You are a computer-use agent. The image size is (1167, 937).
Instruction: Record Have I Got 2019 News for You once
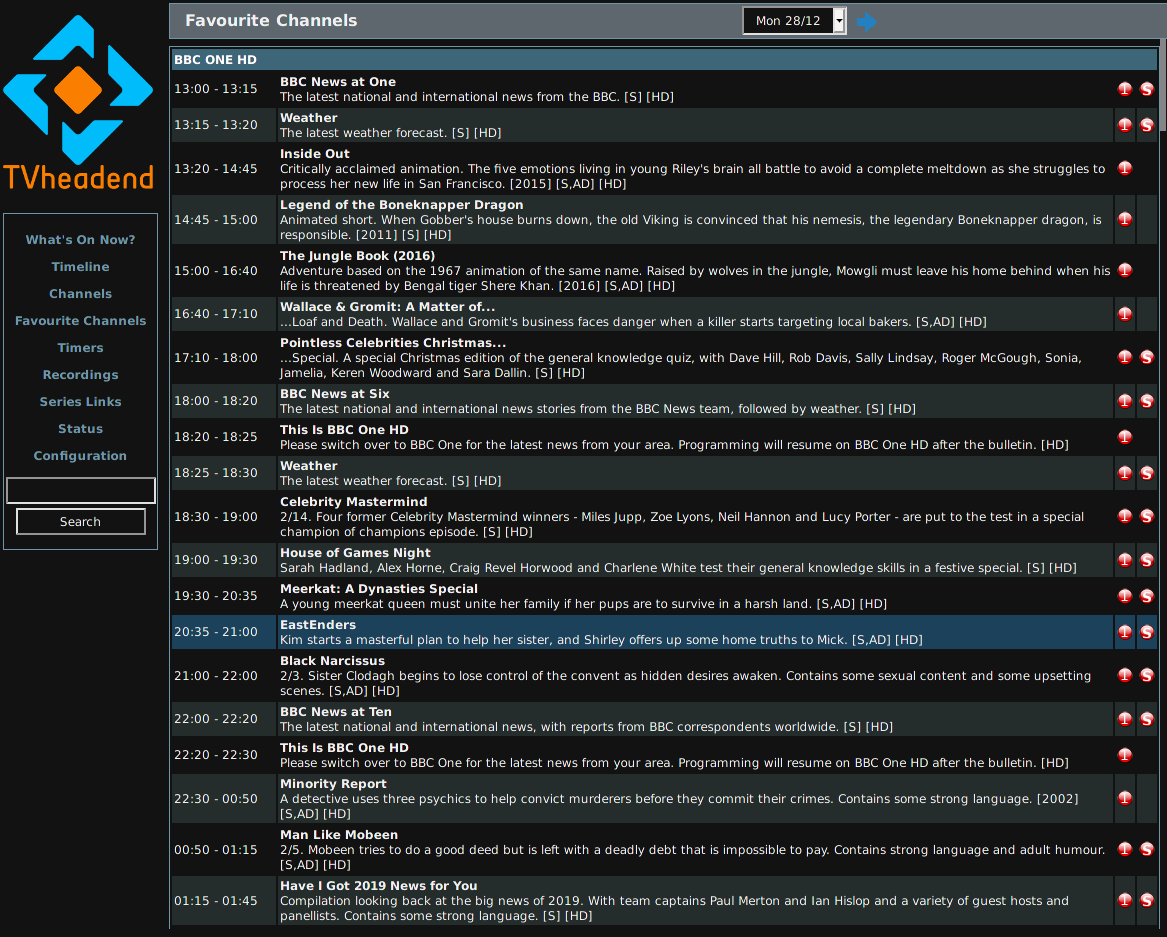tap(1125, 901)
